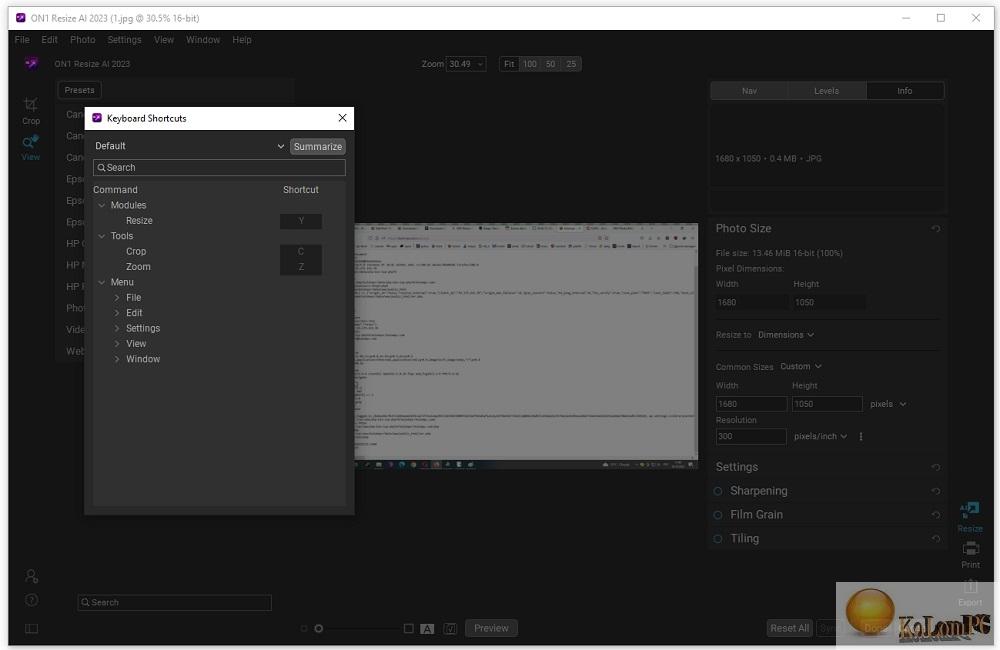The image size is (1000, 650).
Task: Open the pixels/inch resolution unit dropdown
Action: (820, 436)
